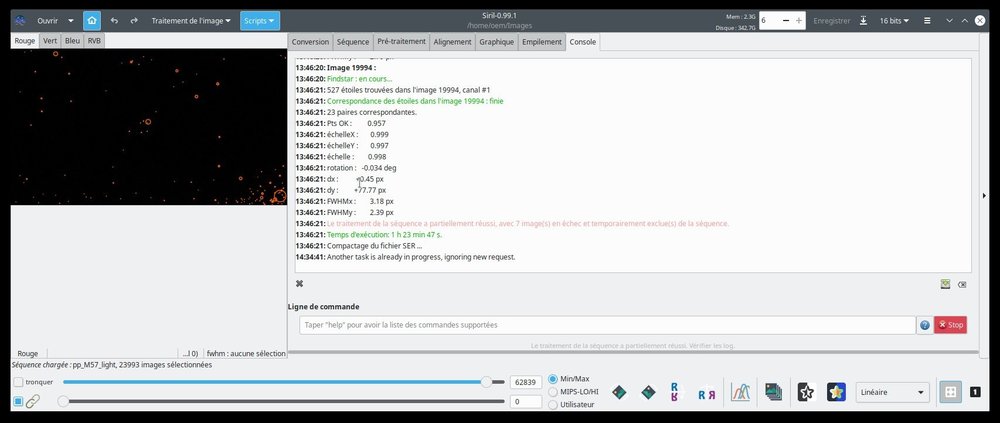Click the low cut-off value field showing 0
The width and height of the screenshot is (1000, 423).
pyautogui.click(x=526, y=401)
